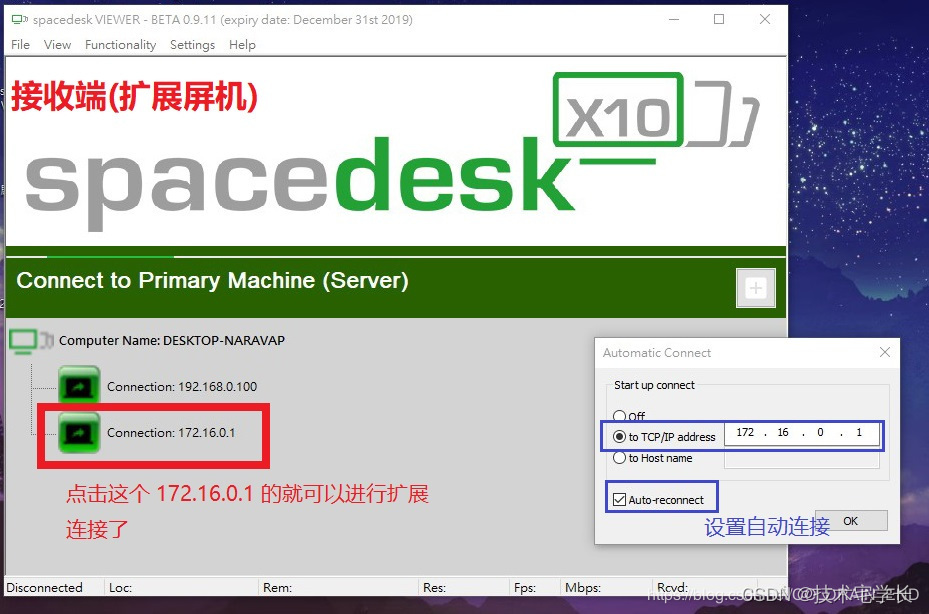Screen dimensions: 929x614
Task: Open the Help menu
Action: pos(242,45)
